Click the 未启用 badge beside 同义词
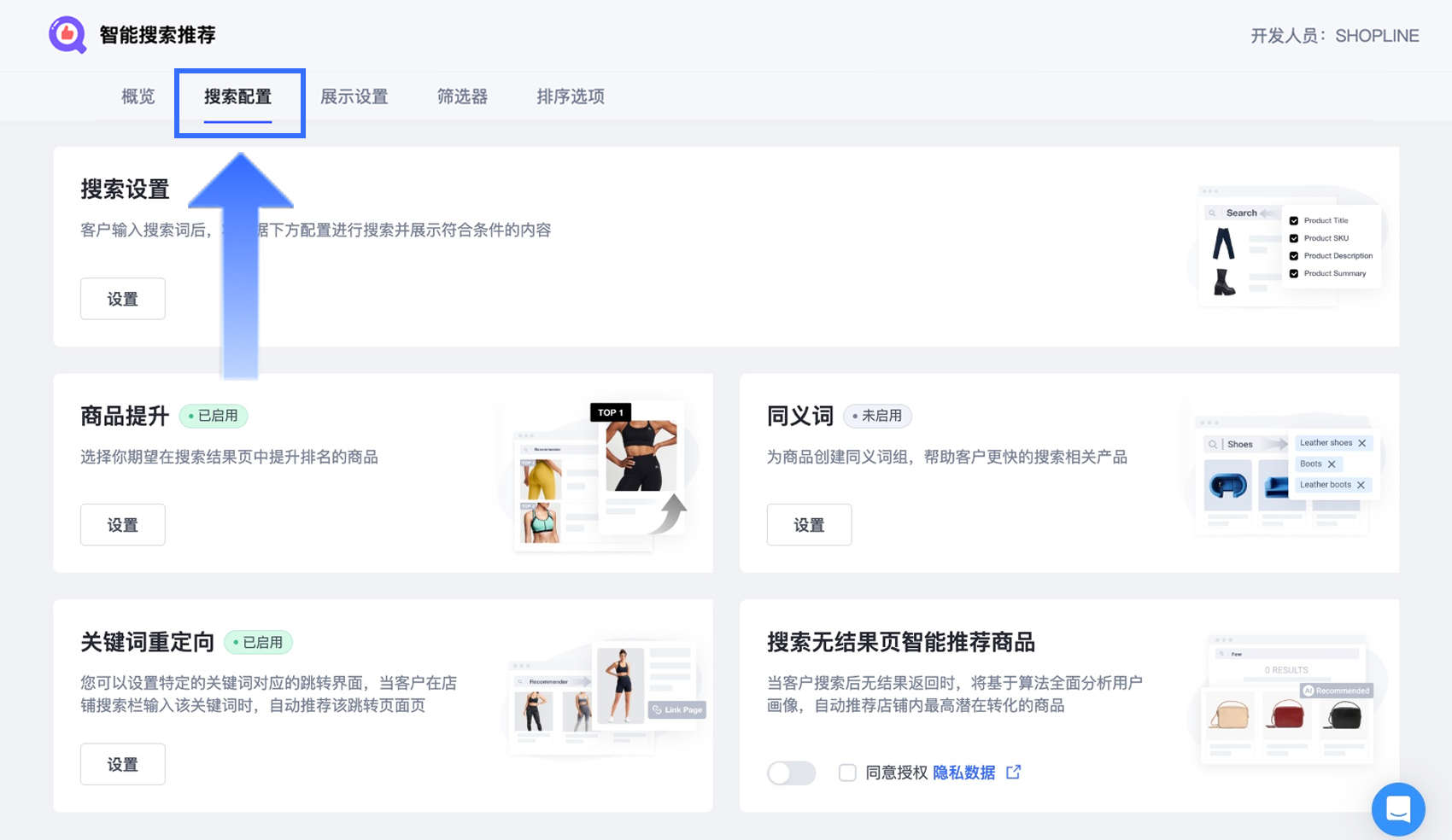Image resolution: width=1452 pixels, height=840 pixels. (x=877, y=416)
